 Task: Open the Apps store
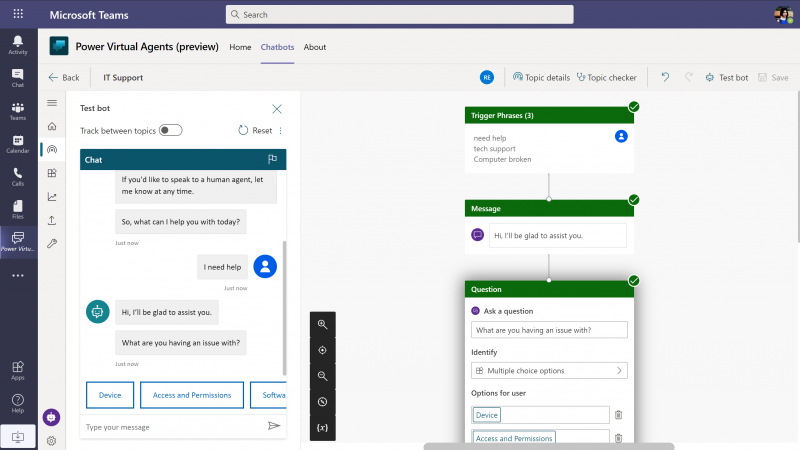pos(18,370)
